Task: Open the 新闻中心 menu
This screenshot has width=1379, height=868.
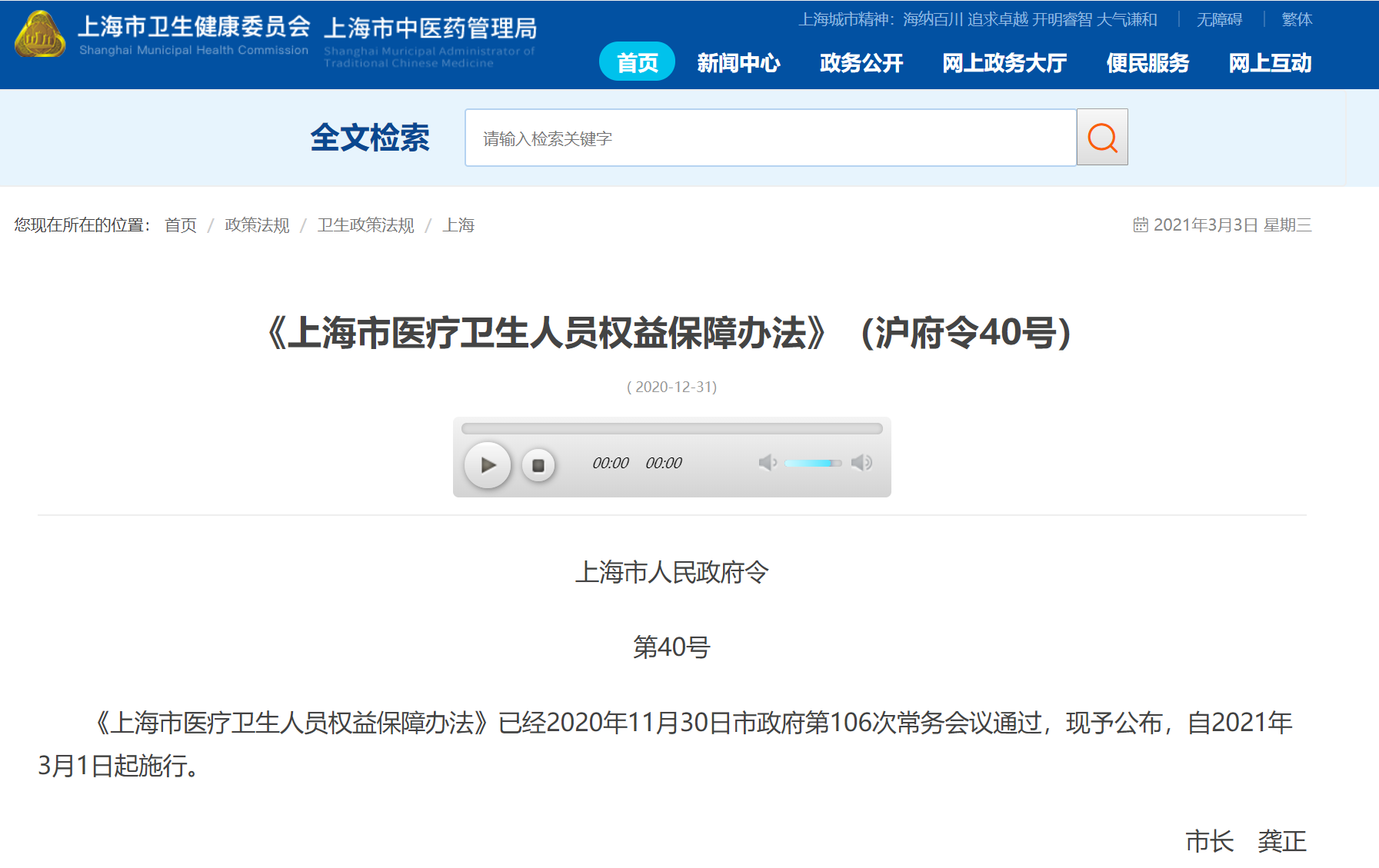Action: point(738,63)
